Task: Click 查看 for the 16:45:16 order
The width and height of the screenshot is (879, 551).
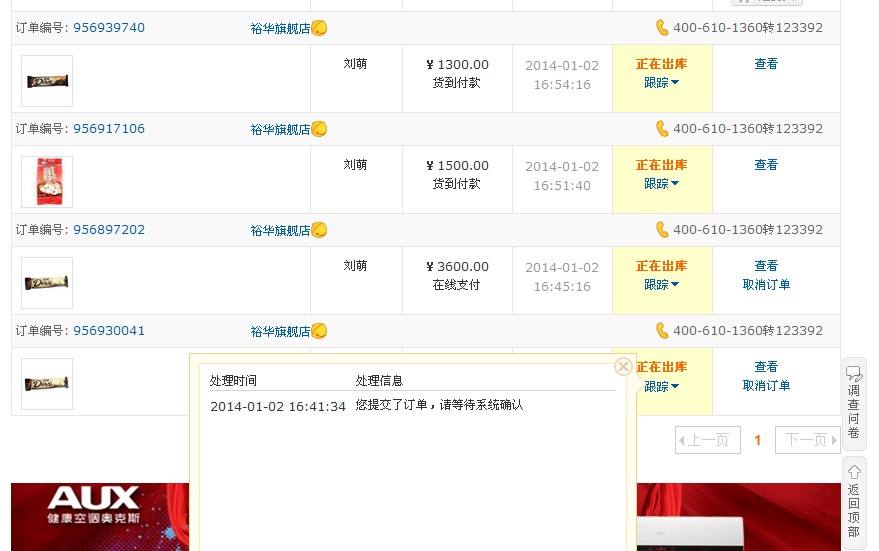Action: click(766, 265)
